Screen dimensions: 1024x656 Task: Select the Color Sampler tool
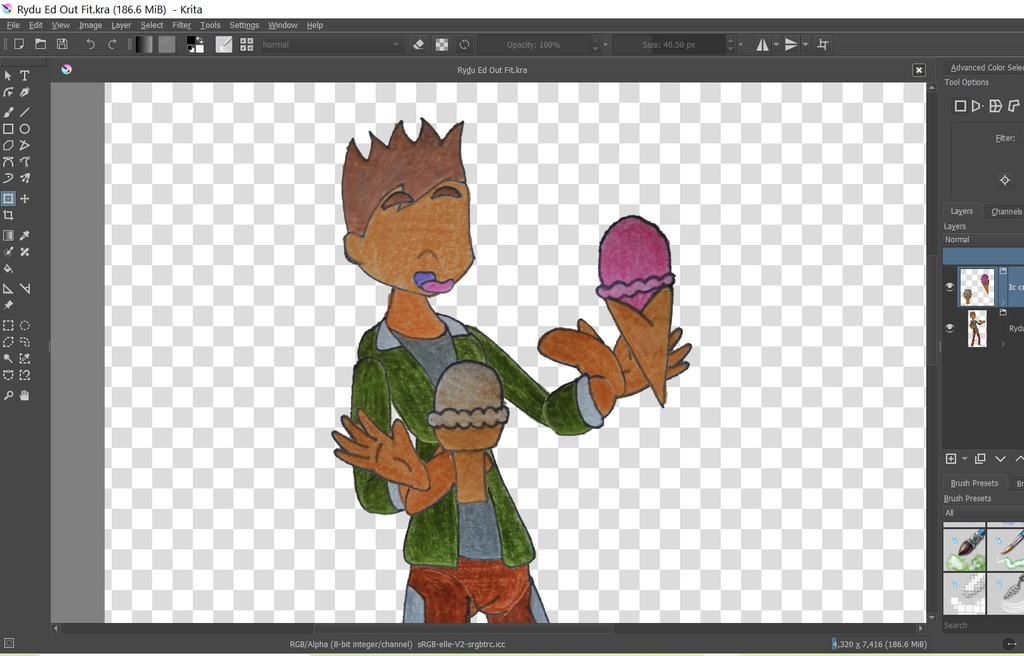24,235
